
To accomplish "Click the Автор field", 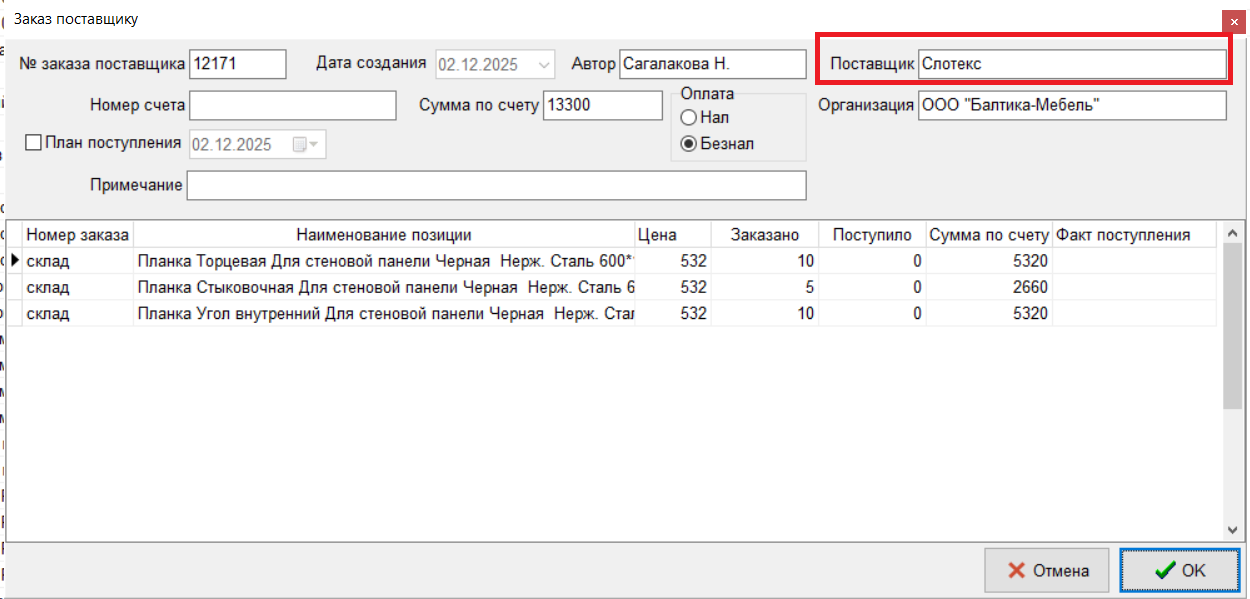I will pyautogui.click(x=711, y=64).
